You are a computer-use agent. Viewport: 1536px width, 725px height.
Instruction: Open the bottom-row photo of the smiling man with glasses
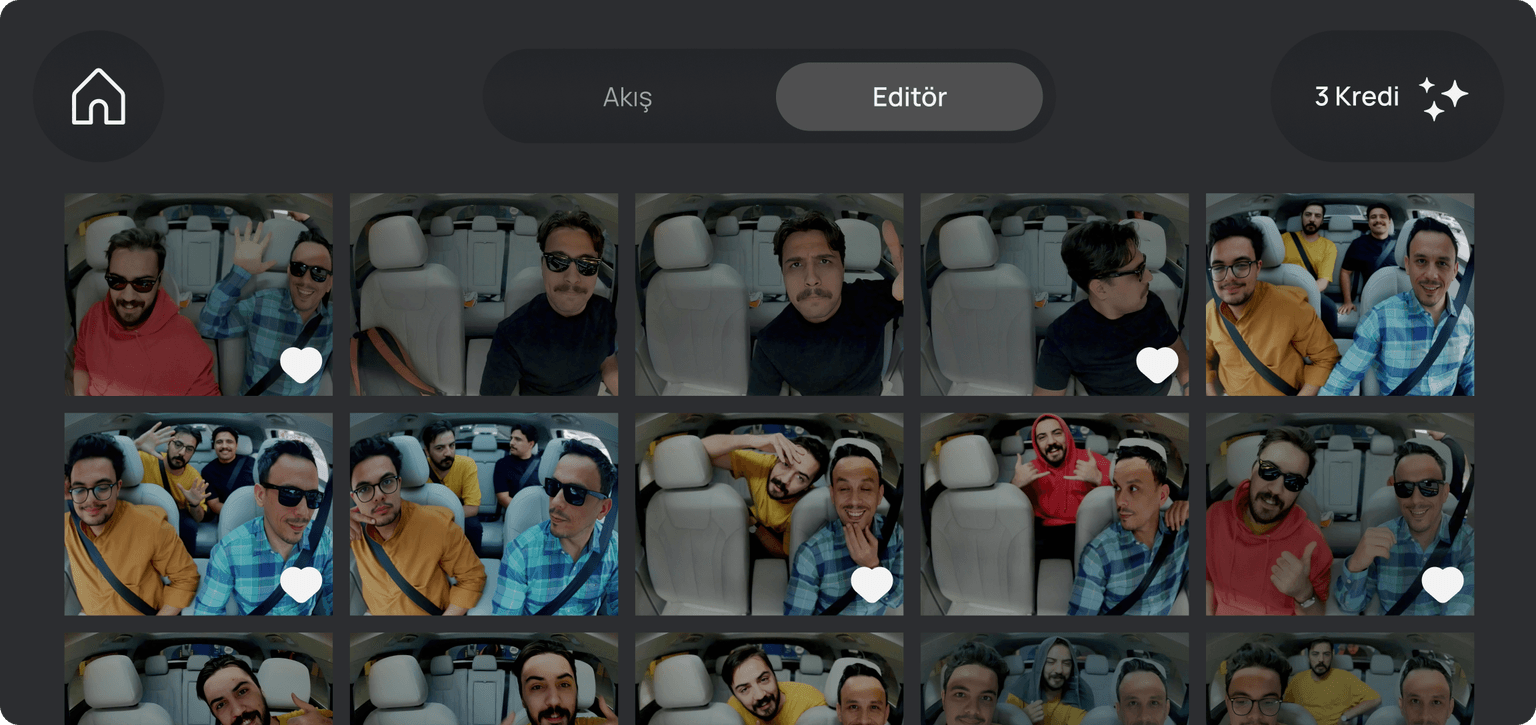click(x=483, y=678)
